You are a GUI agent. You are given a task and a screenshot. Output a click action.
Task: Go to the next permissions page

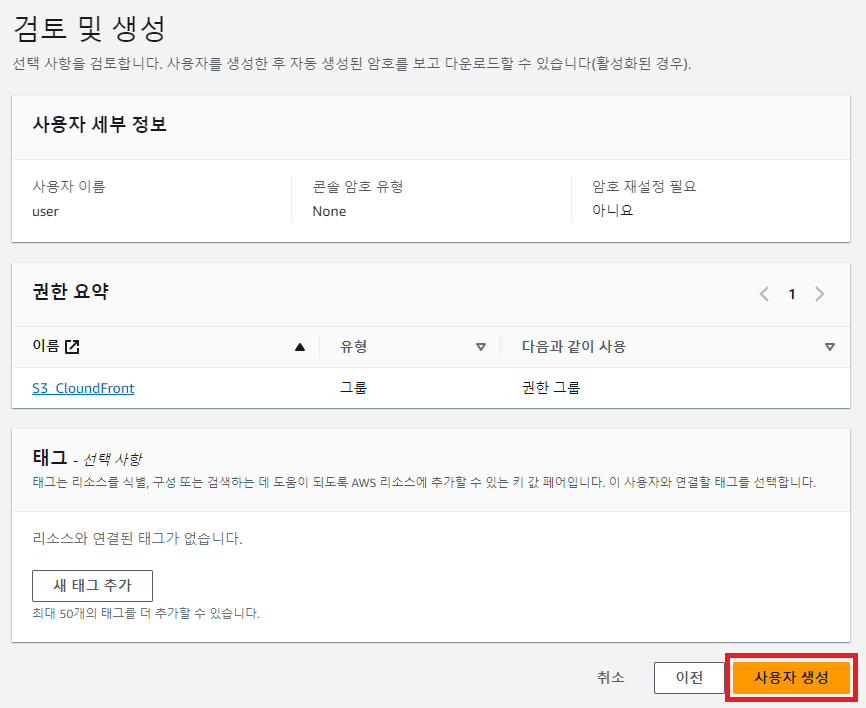820,294
